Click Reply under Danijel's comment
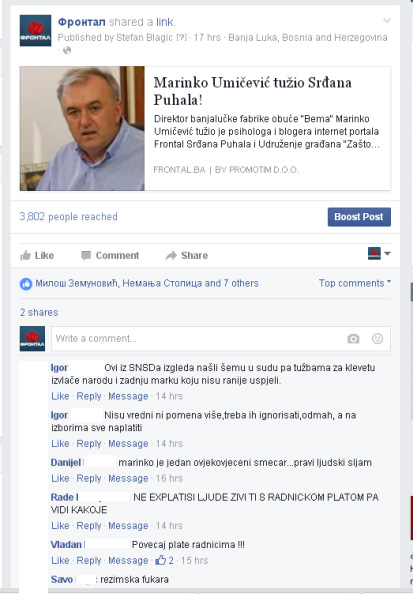 pos(89,478)
